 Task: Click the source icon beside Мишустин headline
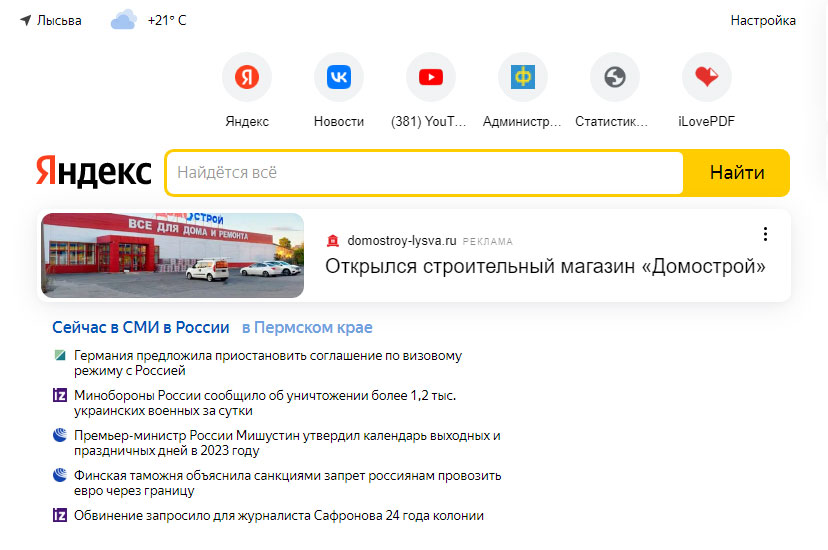point(60,435)
